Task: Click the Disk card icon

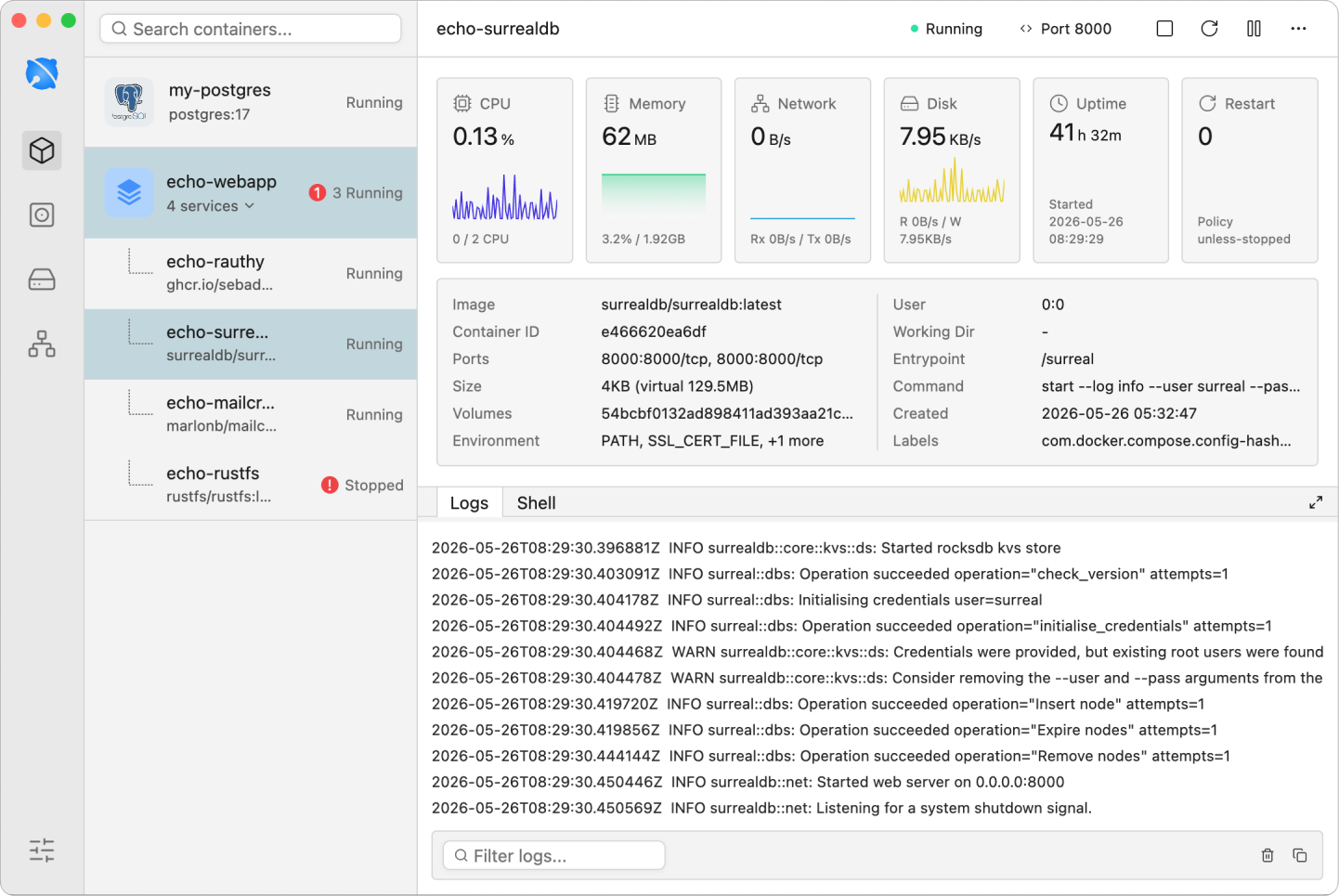Action: tap(909, 103)
